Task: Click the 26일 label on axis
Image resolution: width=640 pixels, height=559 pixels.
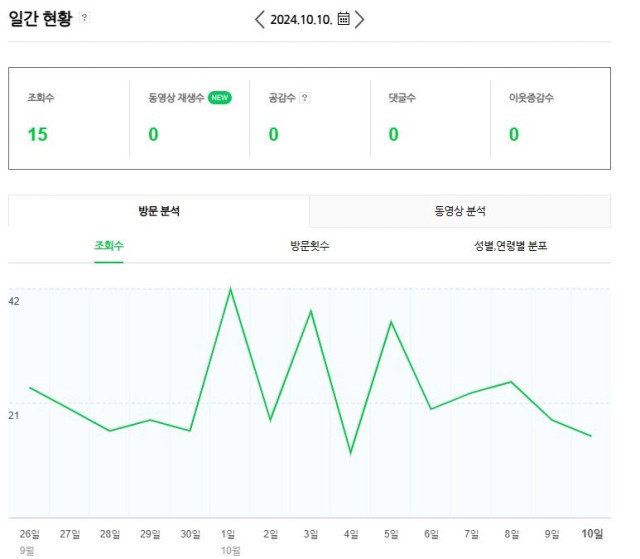Action: [x=30, y=534]
